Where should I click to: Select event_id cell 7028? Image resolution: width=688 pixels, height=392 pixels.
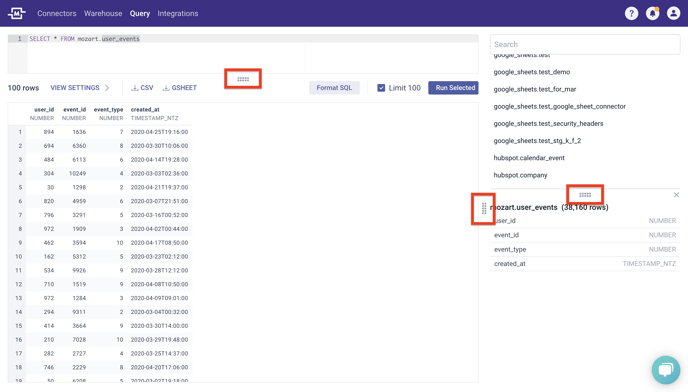click(79, 340)
